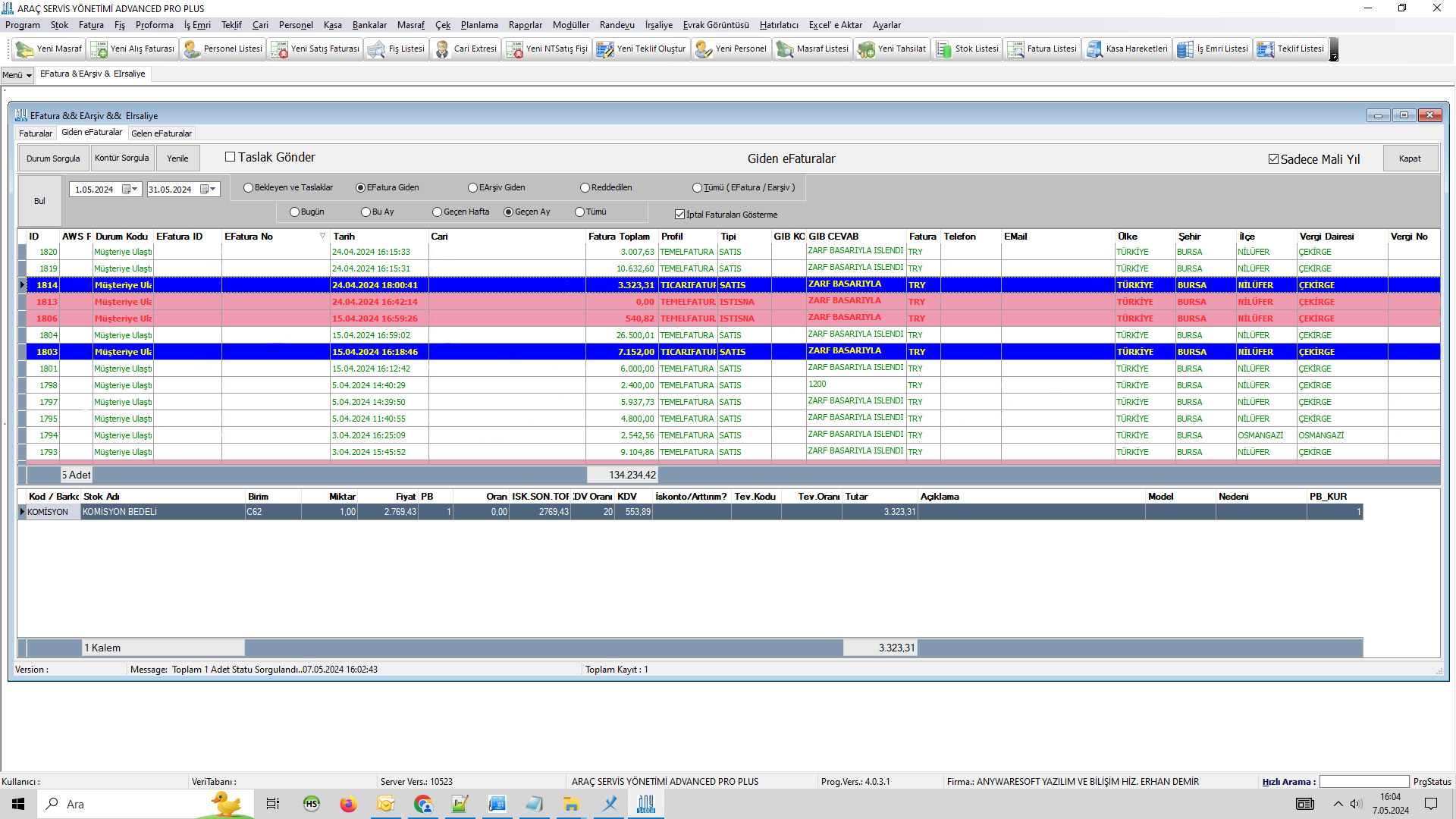Create Yeni NTSatış Fişi
This screenshot has width=1456, height=819.
point(547,49)
